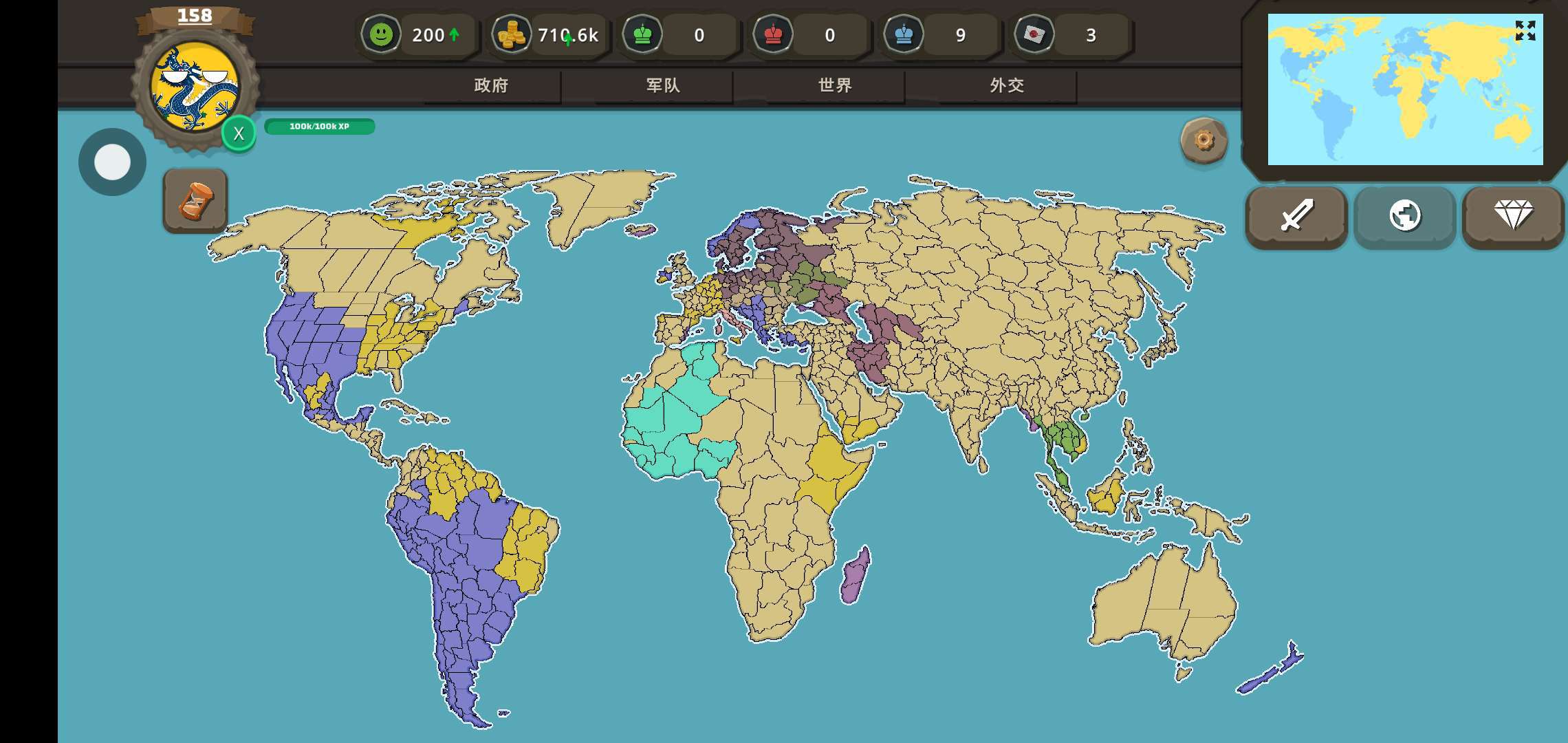Open the diamond shop button
The width and height of the screenshot is (1568, 743).
point(1513,216)
